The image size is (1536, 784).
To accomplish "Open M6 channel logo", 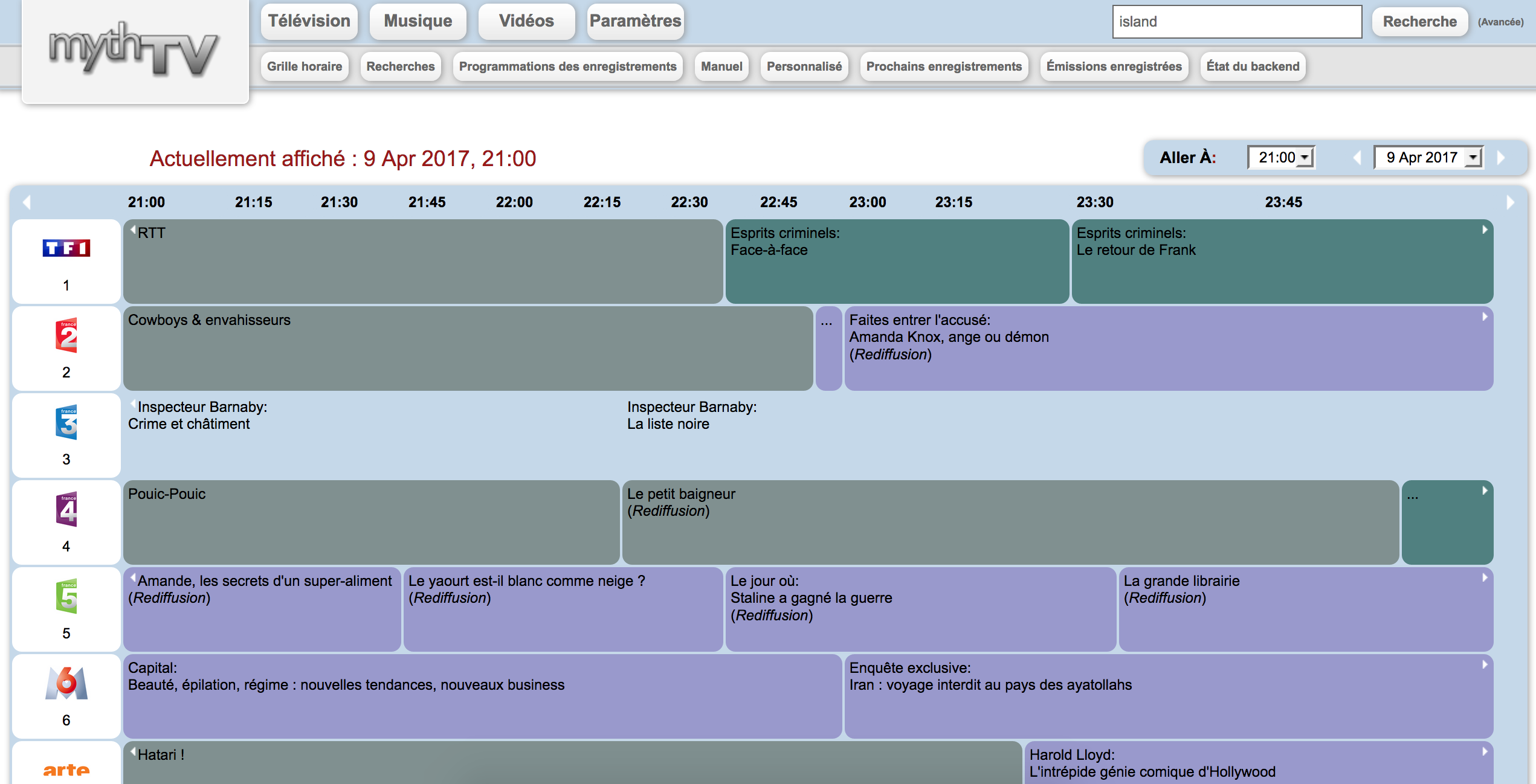I will [x=66, y=683].
